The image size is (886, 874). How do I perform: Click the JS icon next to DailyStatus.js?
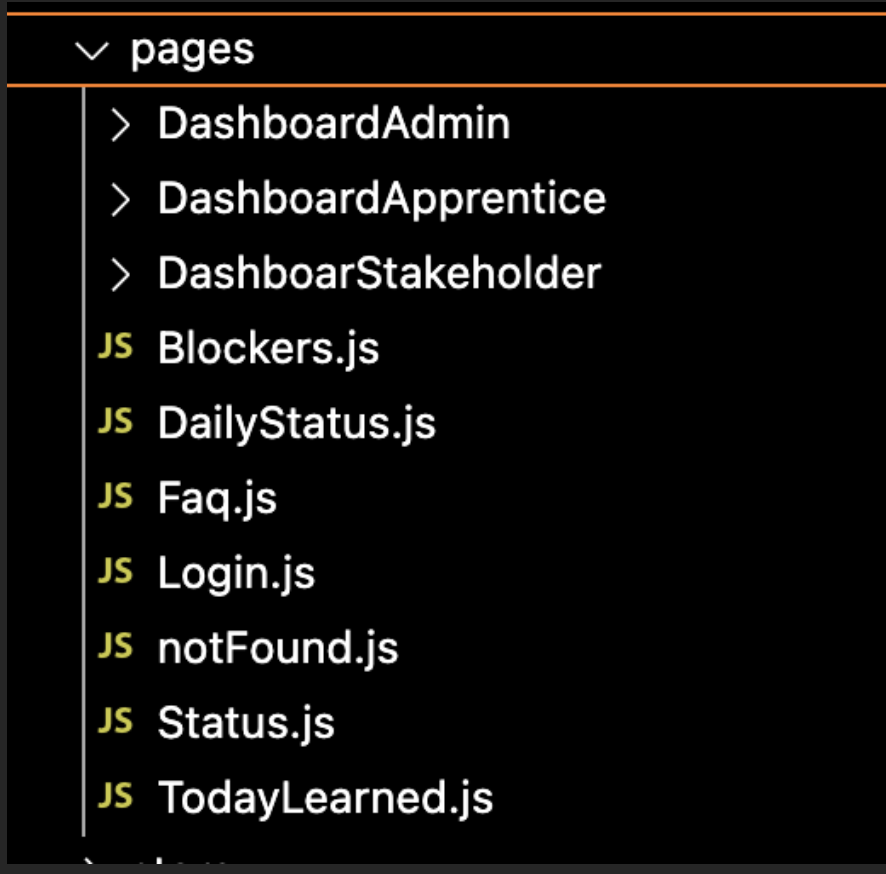point(116,423)
